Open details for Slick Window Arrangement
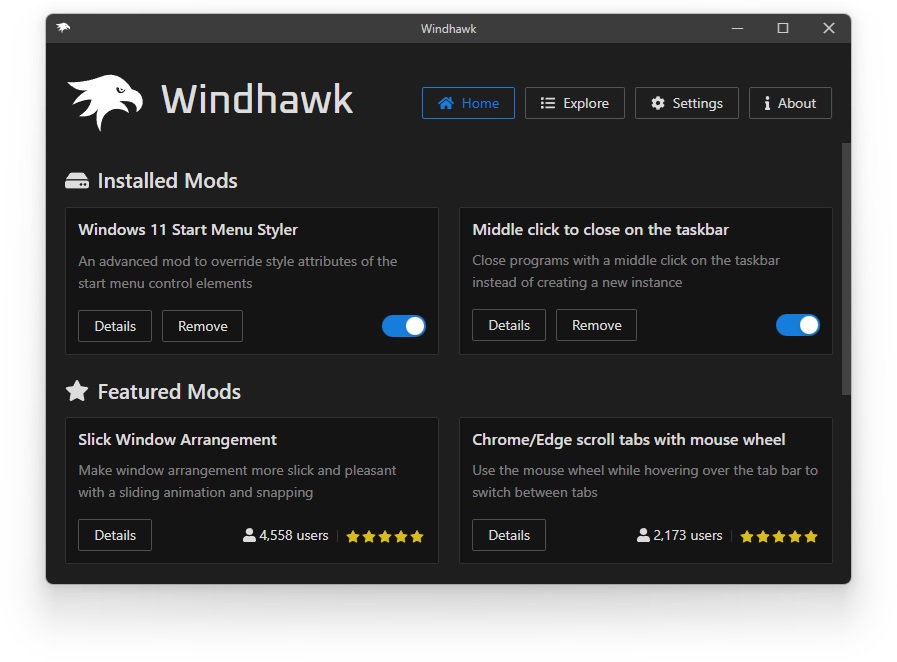 (x=114, y=535)
